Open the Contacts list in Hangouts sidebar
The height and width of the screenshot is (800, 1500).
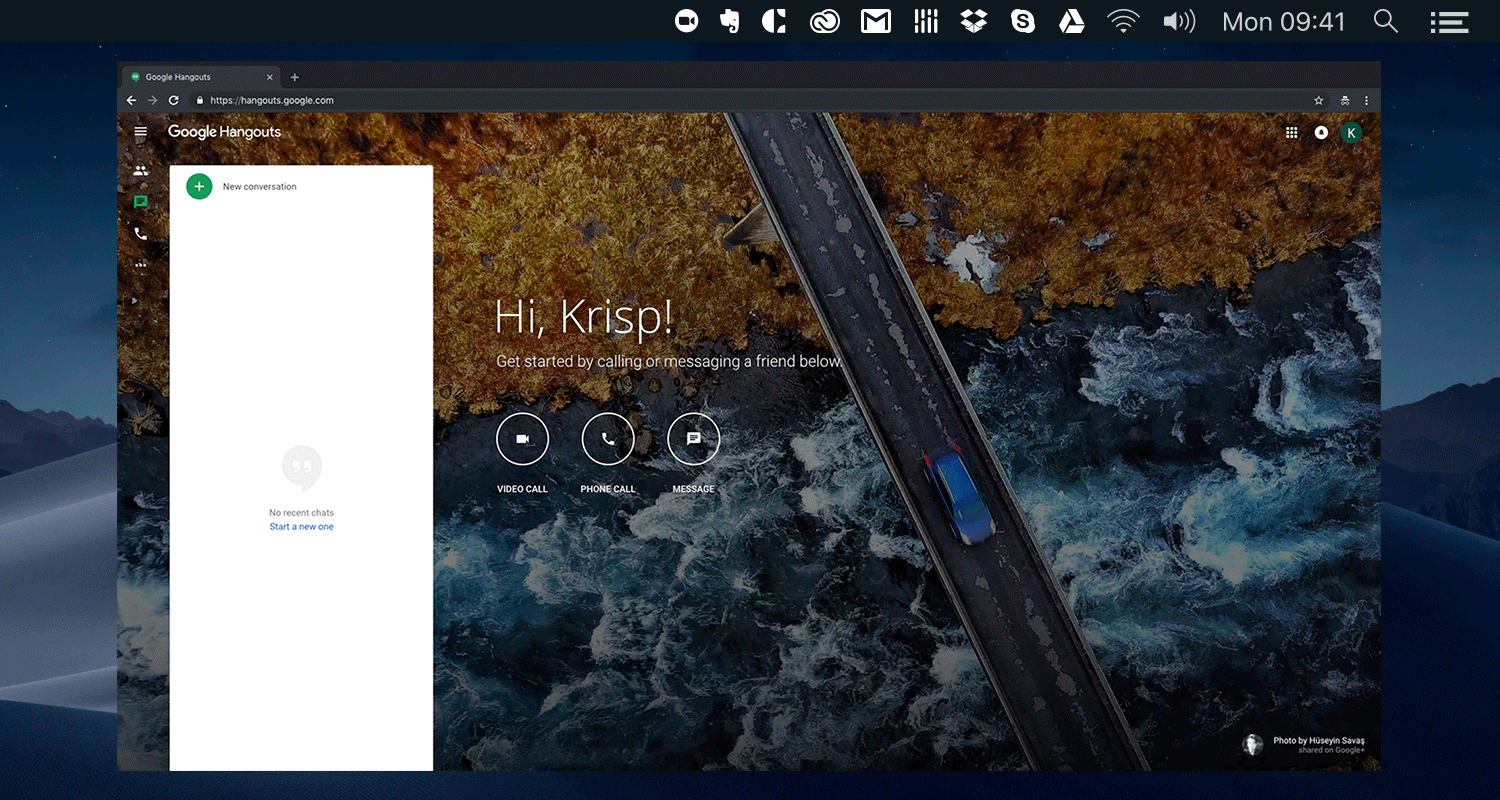click(141, 170)
